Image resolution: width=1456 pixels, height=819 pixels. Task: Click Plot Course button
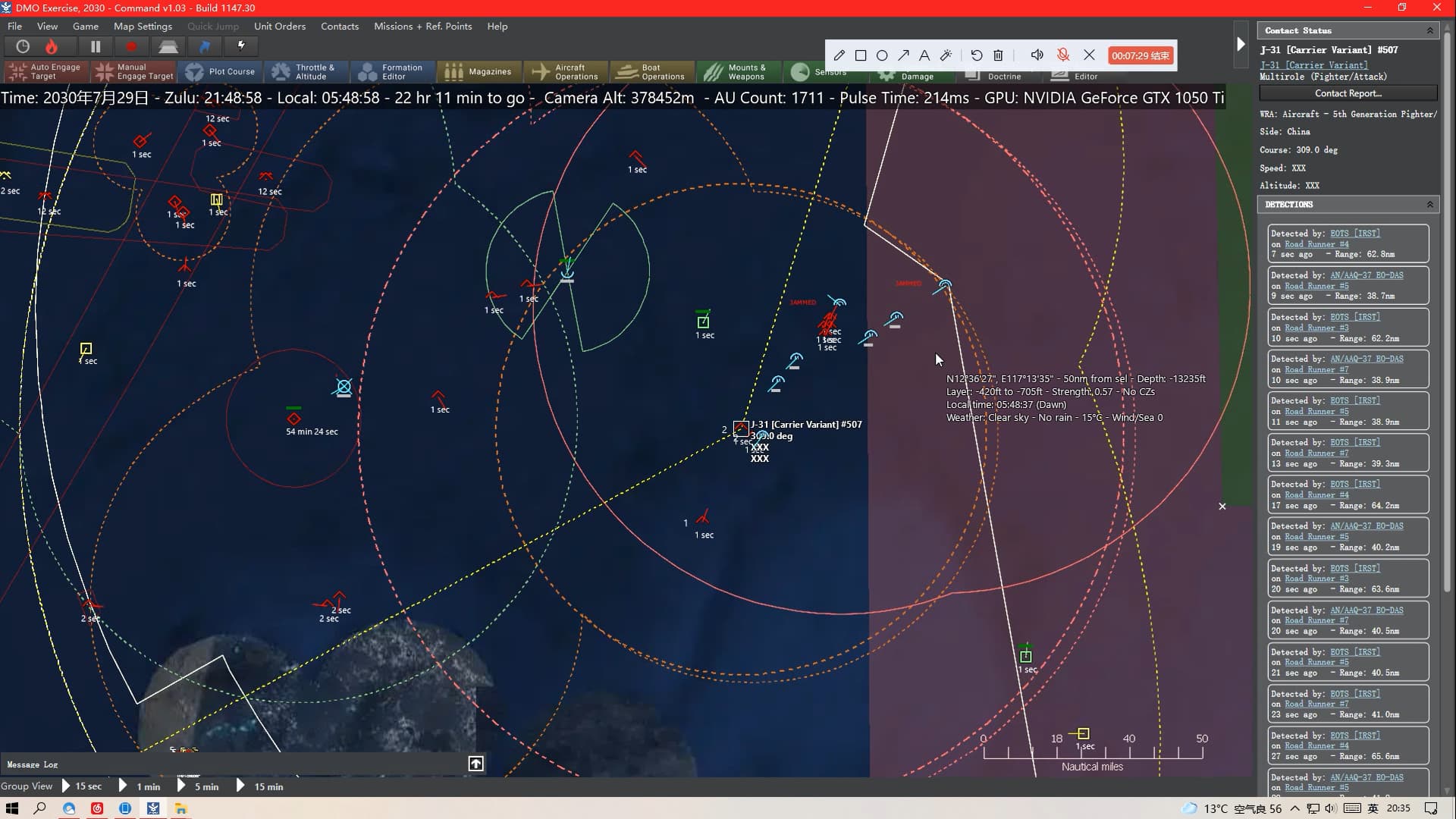[x=221, y=71]
